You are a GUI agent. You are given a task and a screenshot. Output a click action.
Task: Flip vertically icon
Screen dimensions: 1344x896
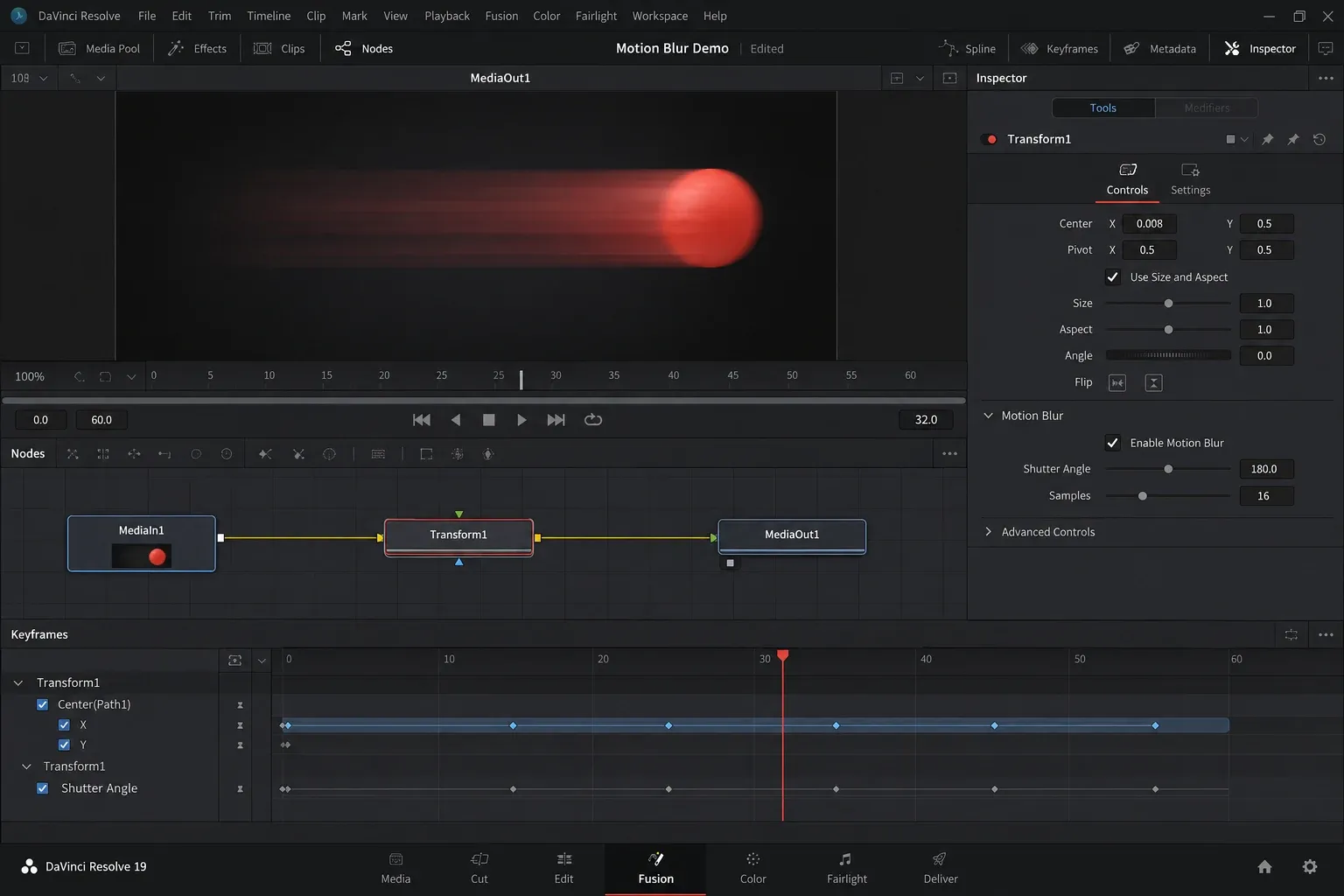1153,382
